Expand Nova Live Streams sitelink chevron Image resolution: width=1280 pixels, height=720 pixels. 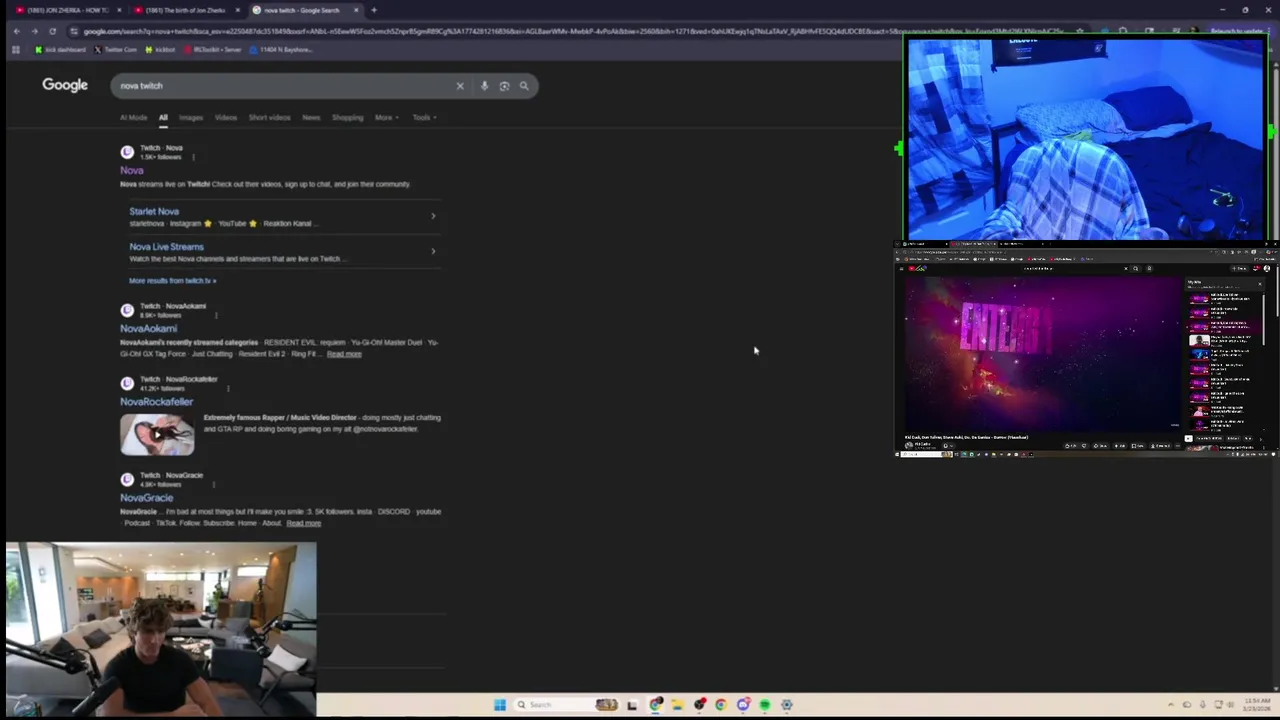click(x=433, y=251)
